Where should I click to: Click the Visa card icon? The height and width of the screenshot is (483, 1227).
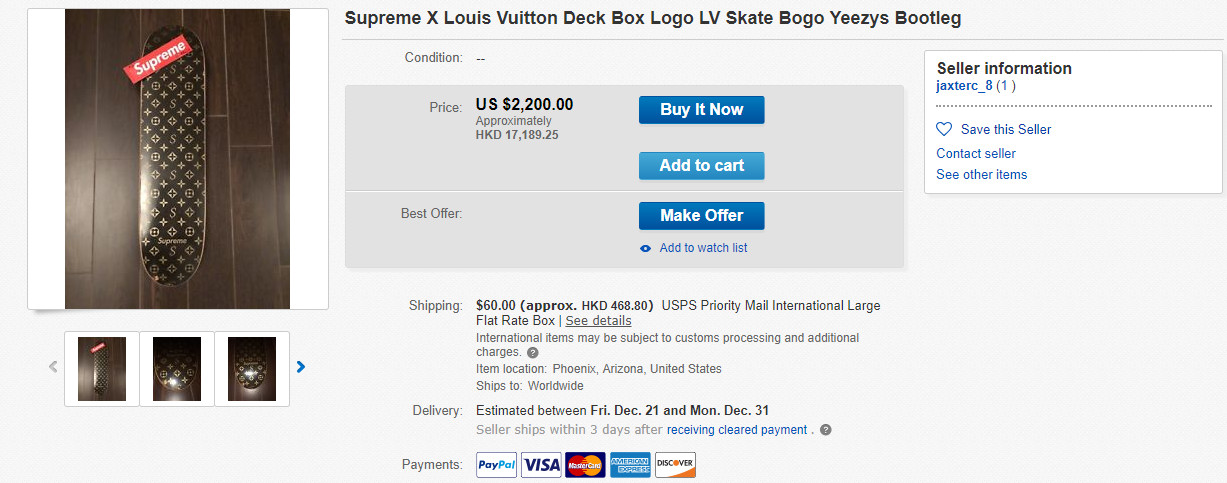541,465
